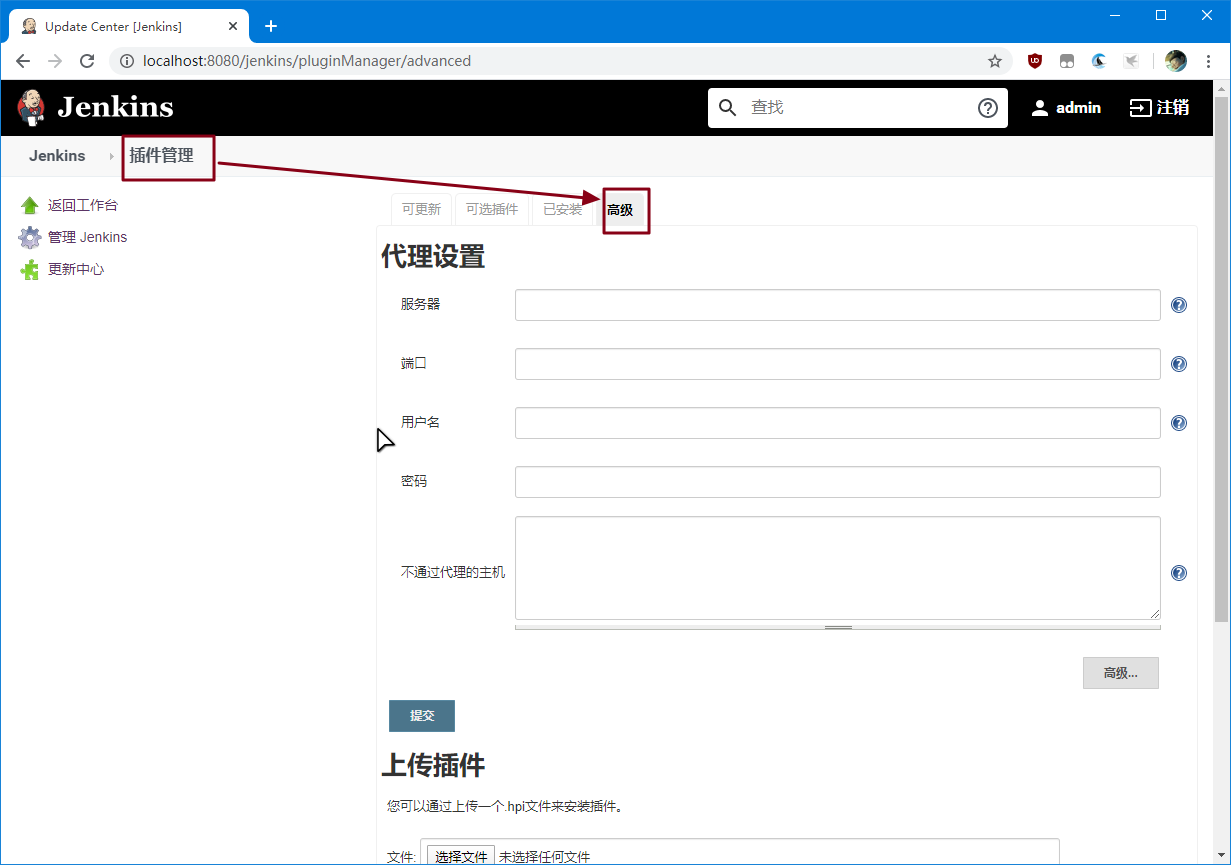Screen dimensions: 1231x865
Task: Click the 注销 logout icon
Action: click(x=1141, y=108)
